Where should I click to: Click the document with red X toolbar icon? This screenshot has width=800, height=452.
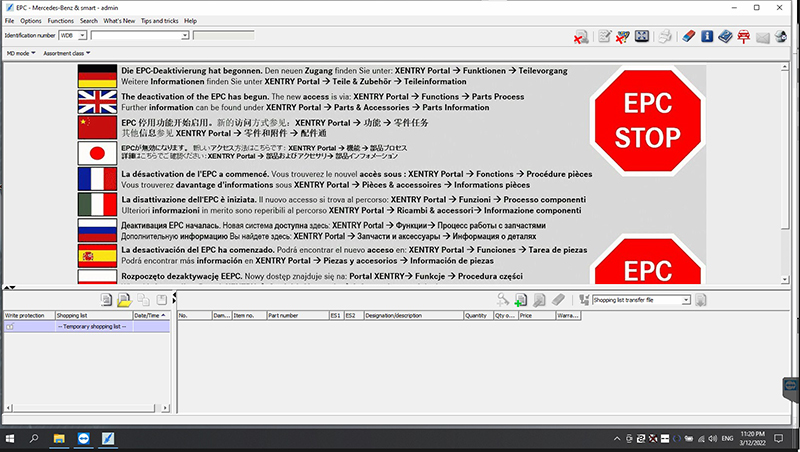(581, 37)
